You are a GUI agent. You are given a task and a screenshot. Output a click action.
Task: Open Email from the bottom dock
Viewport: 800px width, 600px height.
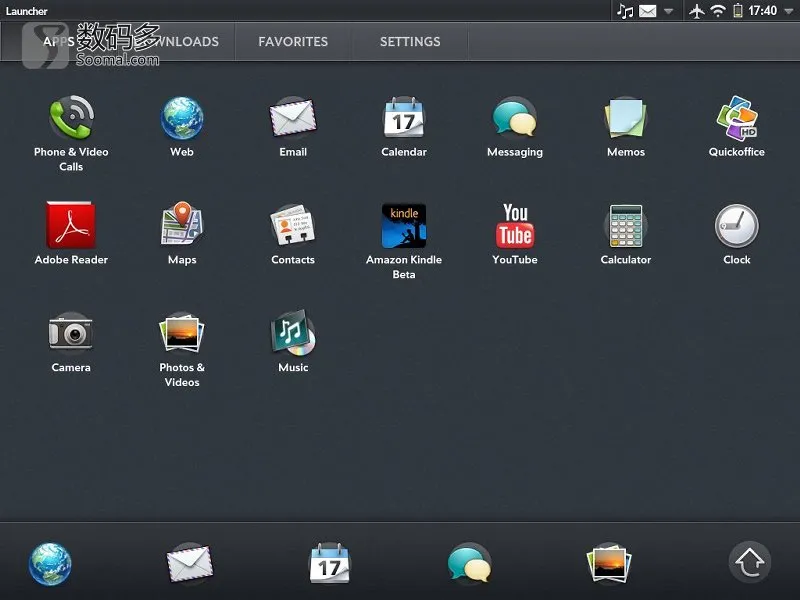[190, 563]
